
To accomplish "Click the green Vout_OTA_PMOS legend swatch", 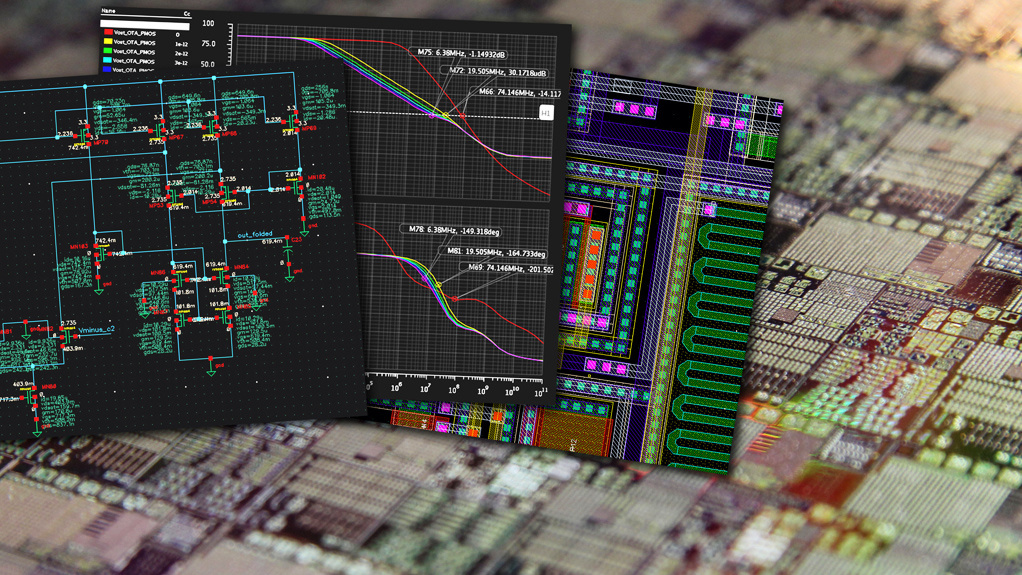I will pyautogui.click(x=107, y=52).
